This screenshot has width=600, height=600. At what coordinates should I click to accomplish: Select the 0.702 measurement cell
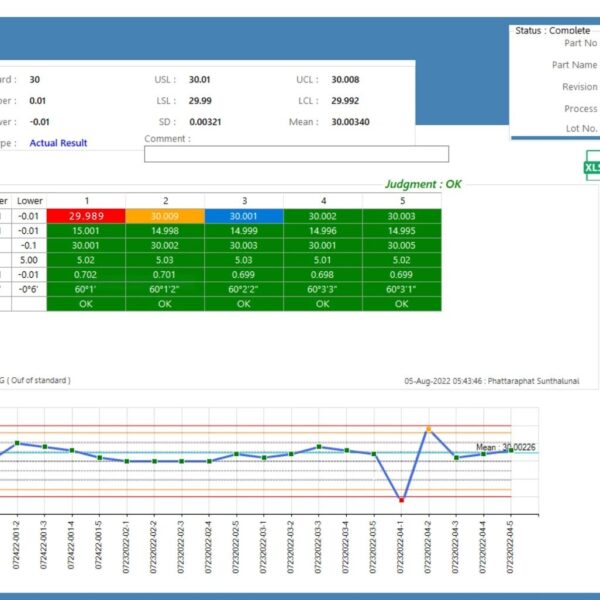(x=86, y=274)
